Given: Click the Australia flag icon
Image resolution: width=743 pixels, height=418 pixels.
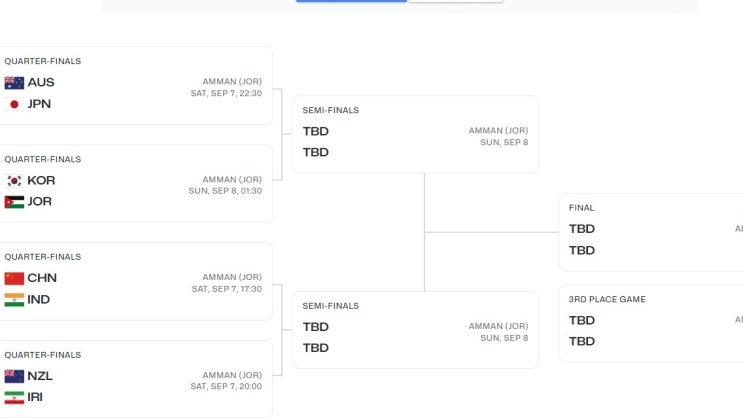Looking at the screenshot, I should pos(14,83).
